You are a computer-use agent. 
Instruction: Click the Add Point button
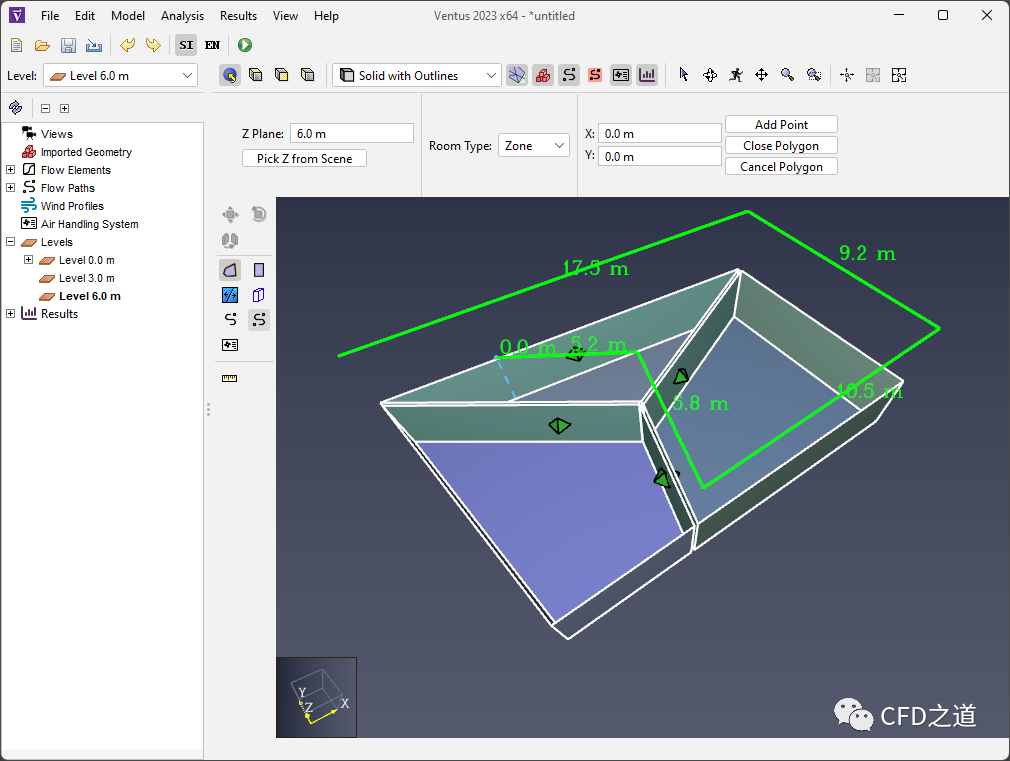[781, 125]
